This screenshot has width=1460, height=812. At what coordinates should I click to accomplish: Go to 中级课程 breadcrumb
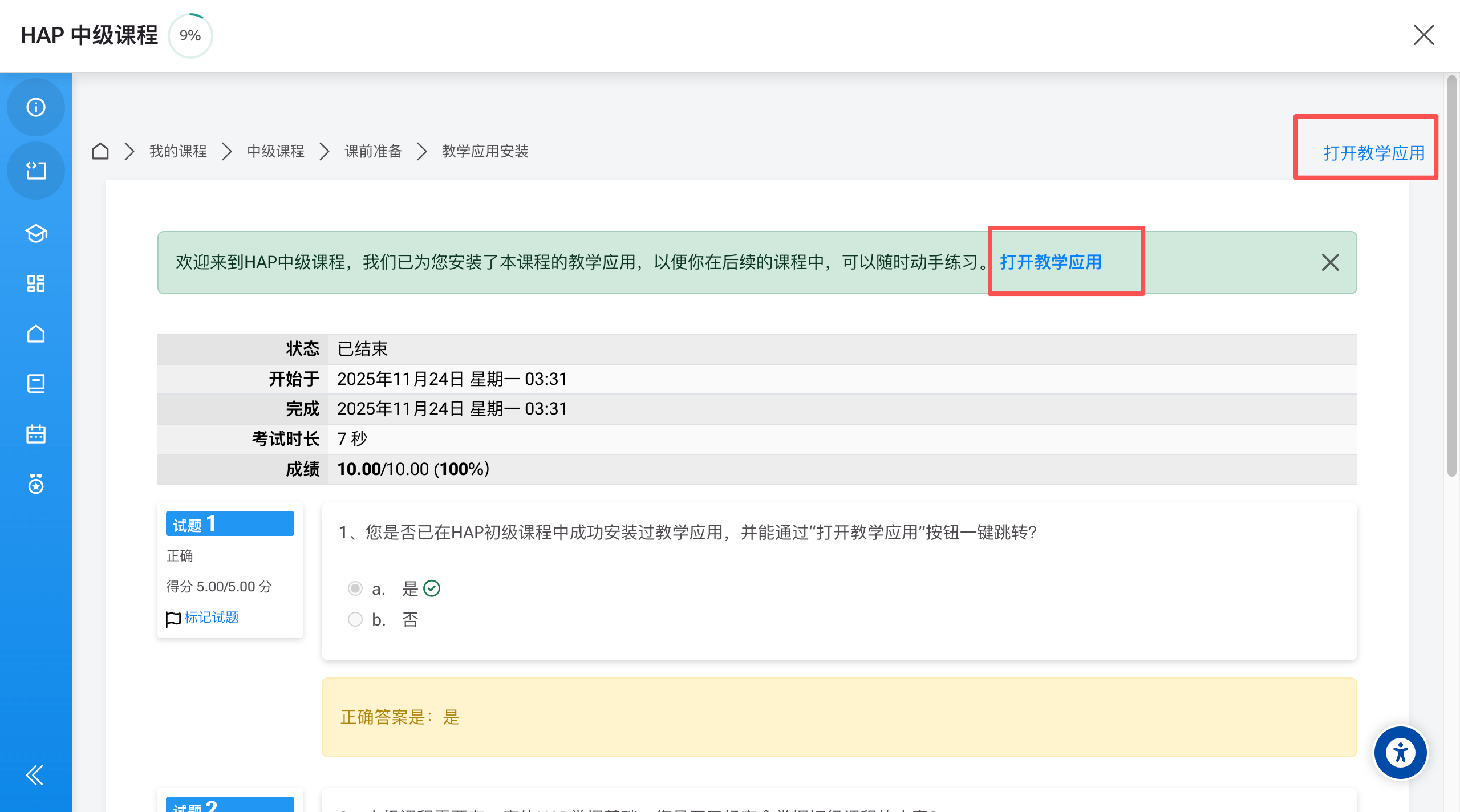(x=275, y=151)
